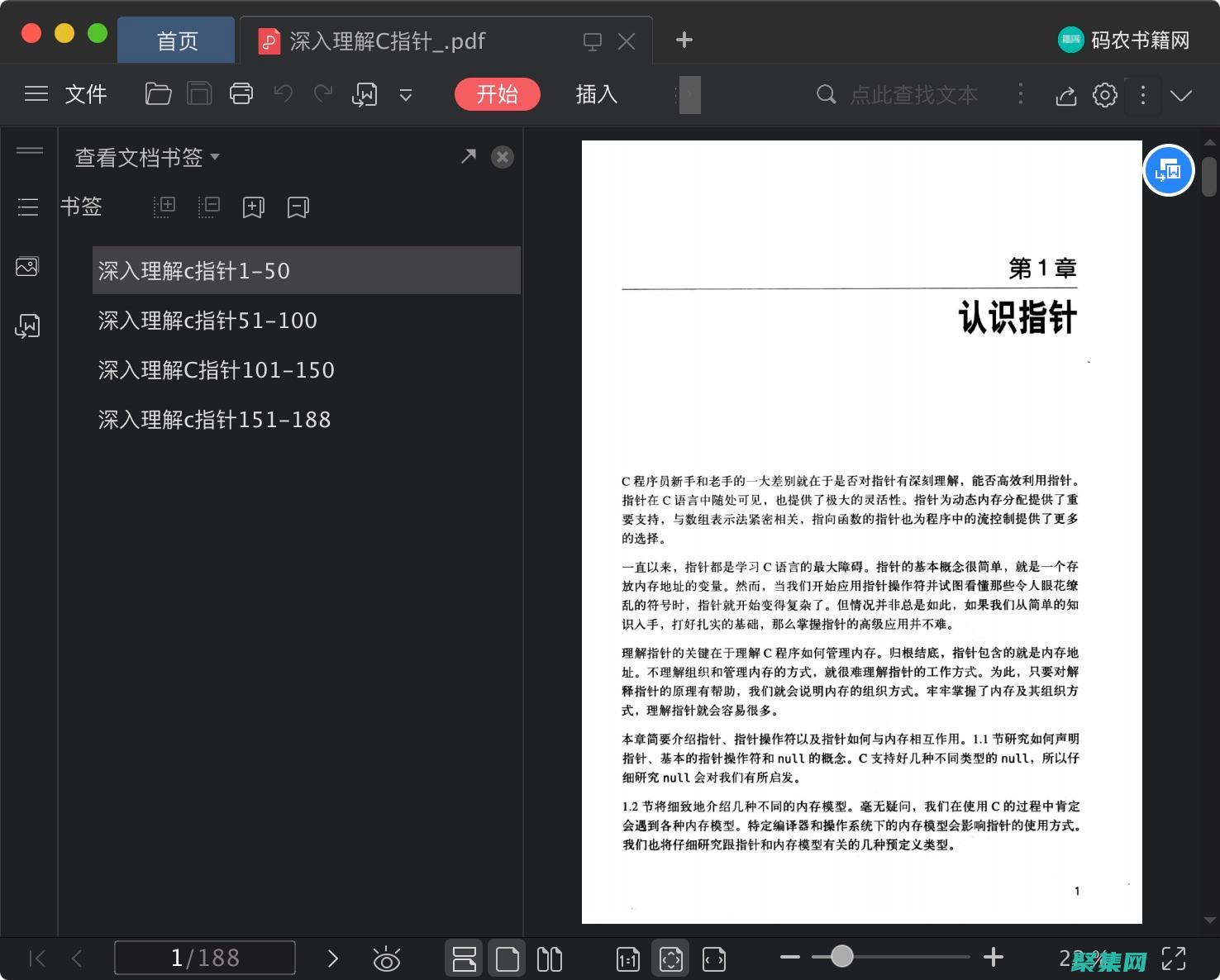
Task: Enable eye protection reading mode
Action: (x=386, y=958)
